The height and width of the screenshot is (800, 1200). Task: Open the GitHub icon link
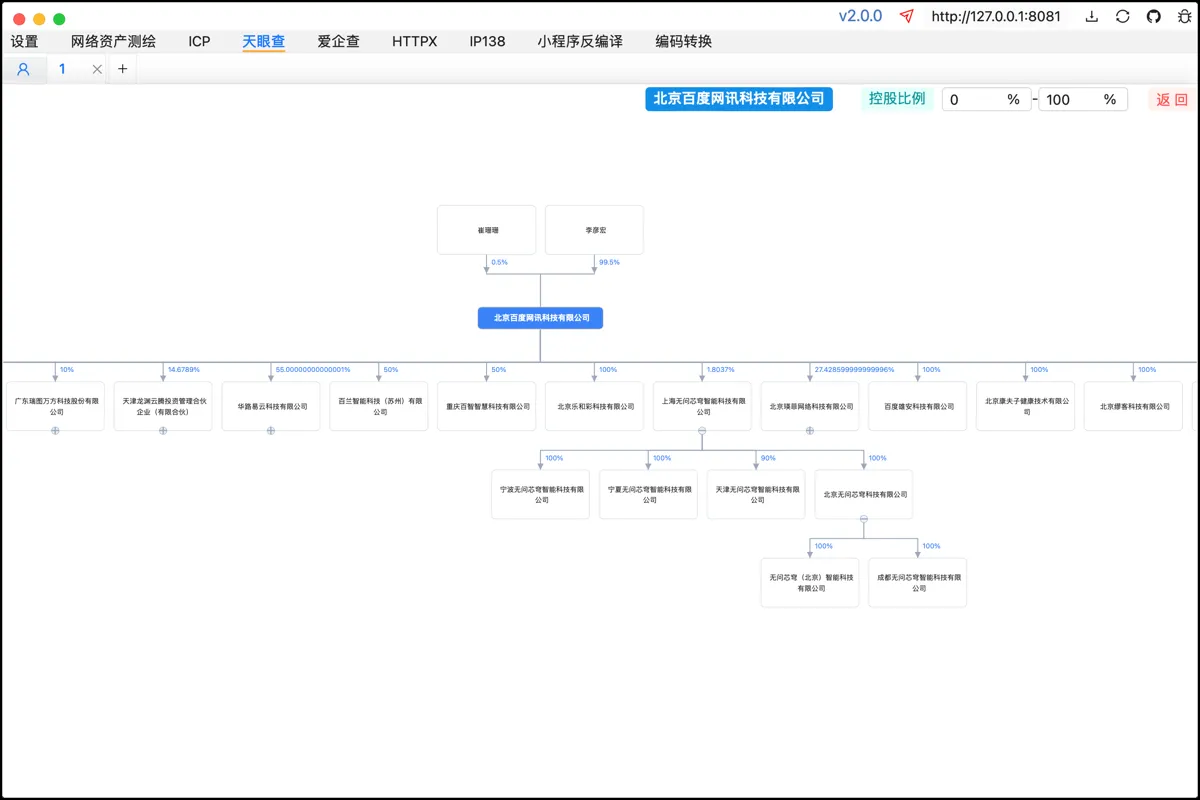point(1154,16)
